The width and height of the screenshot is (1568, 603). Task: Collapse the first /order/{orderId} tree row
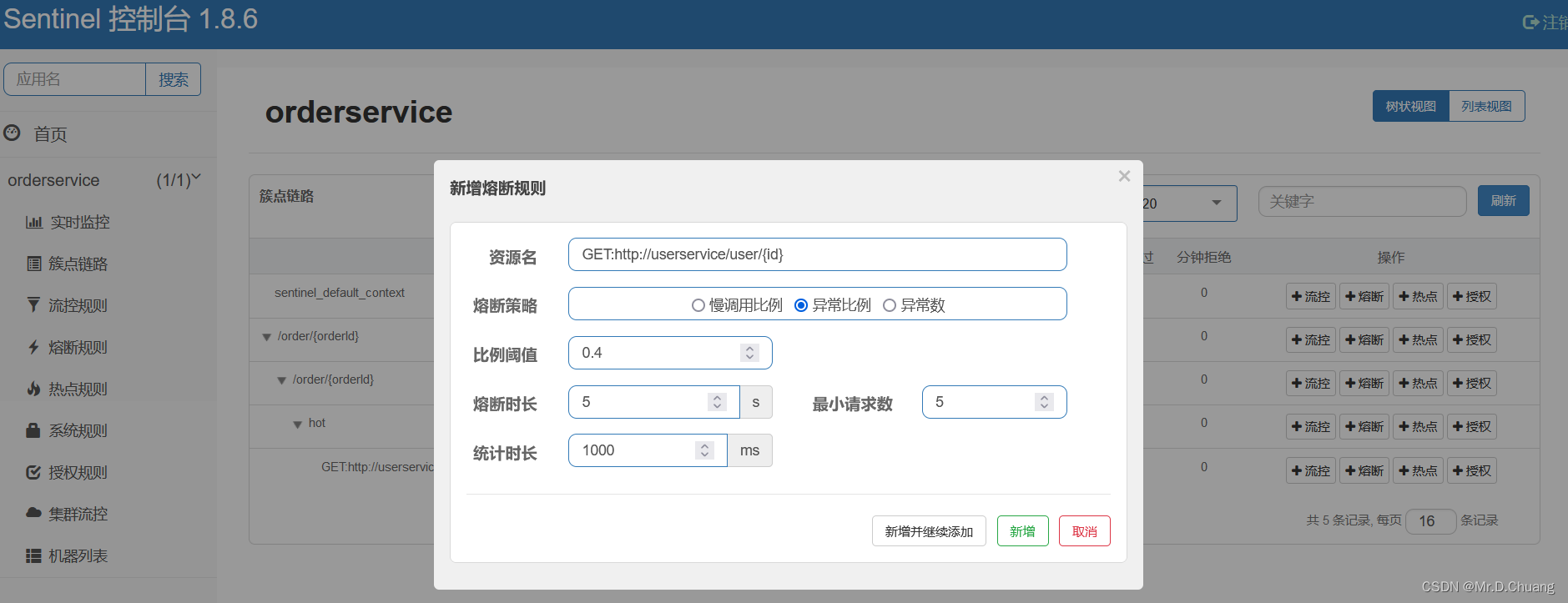pyautogui.click(x=266, y=337)
